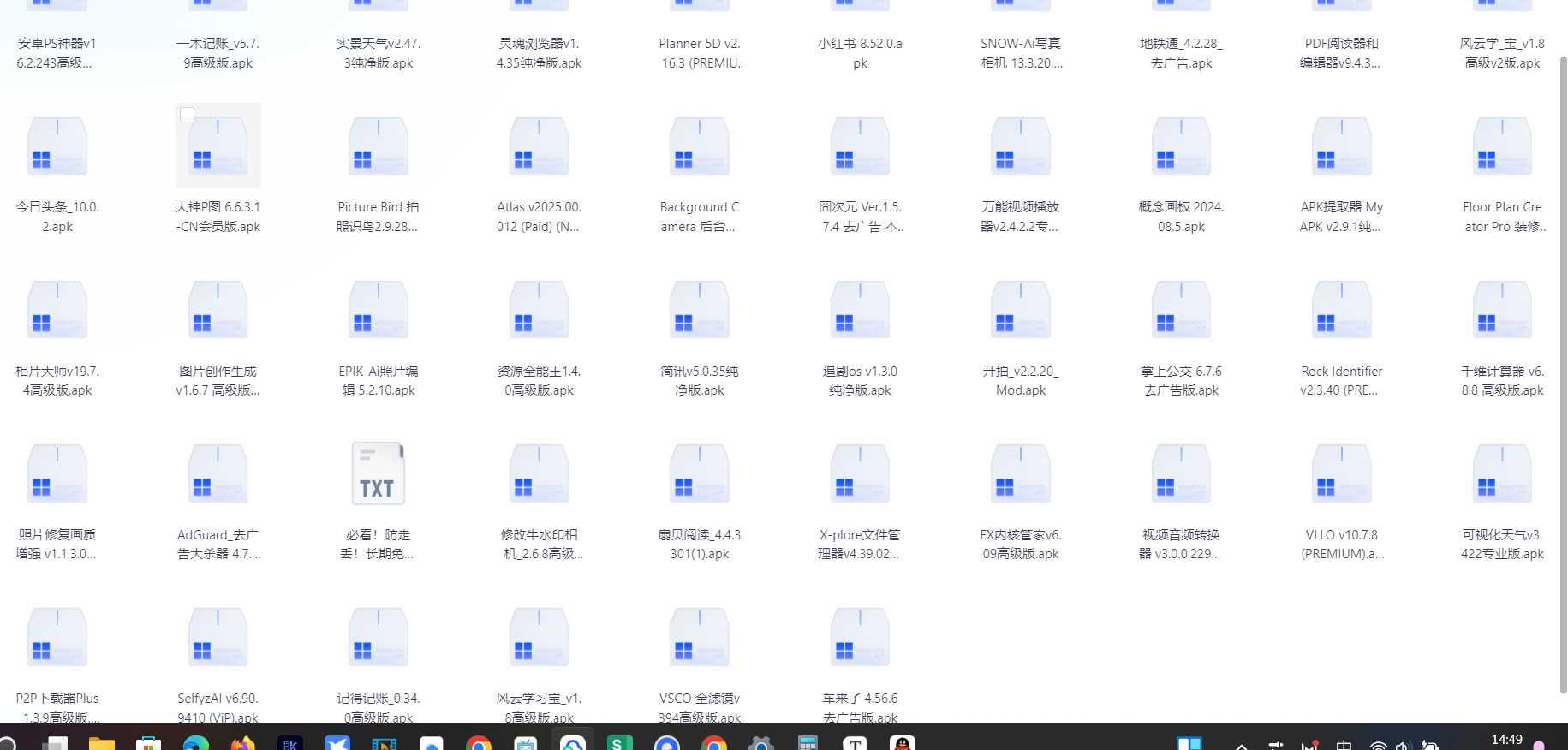Select the SelfyzAI v6.90.9410 (ViP) icon
1568x750 pixels.
(218, 637)
